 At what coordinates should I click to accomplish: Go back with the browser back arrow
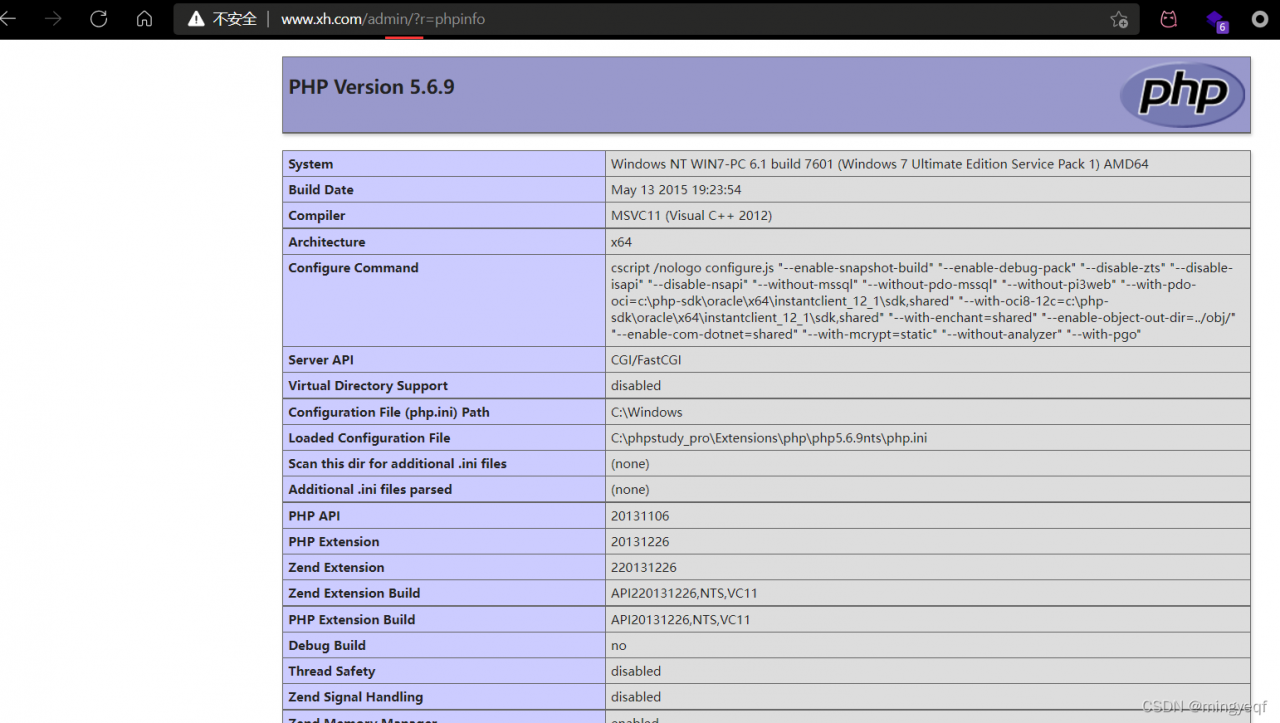(8, 19)
